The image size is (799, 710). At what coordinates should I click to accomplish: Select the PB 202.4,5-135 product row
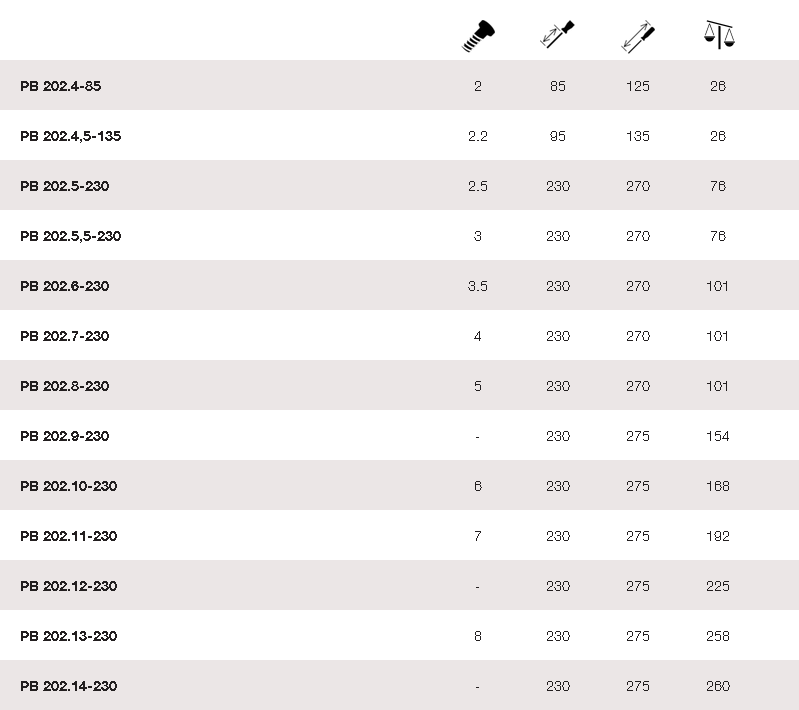point(71,136)
